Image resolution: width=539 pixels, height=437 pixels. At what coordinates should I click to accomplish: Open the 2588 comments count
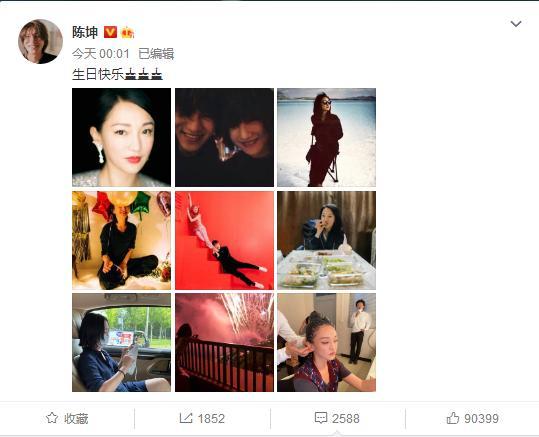345,418
